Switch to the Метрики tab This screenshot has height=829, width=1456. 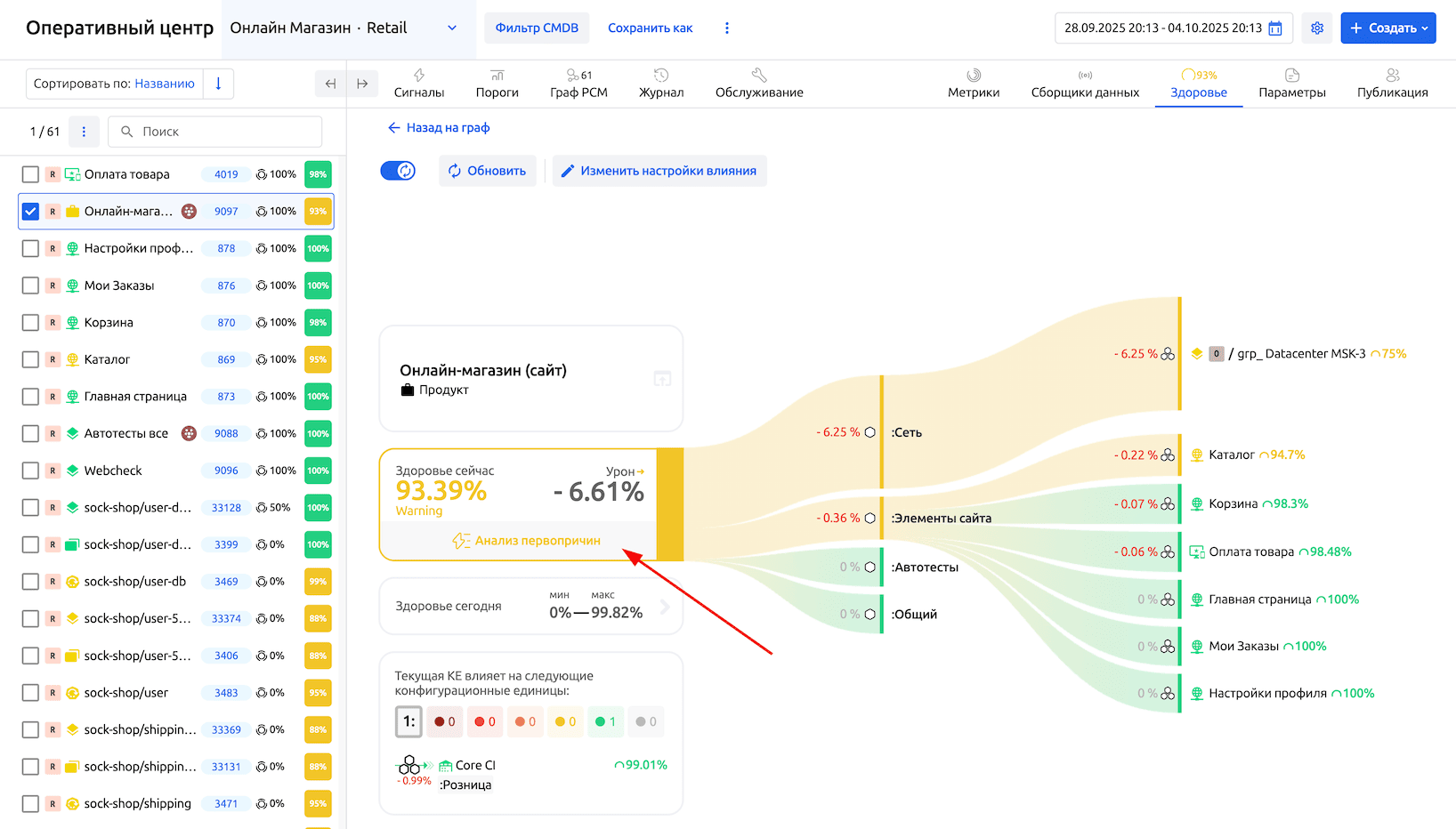973,84
